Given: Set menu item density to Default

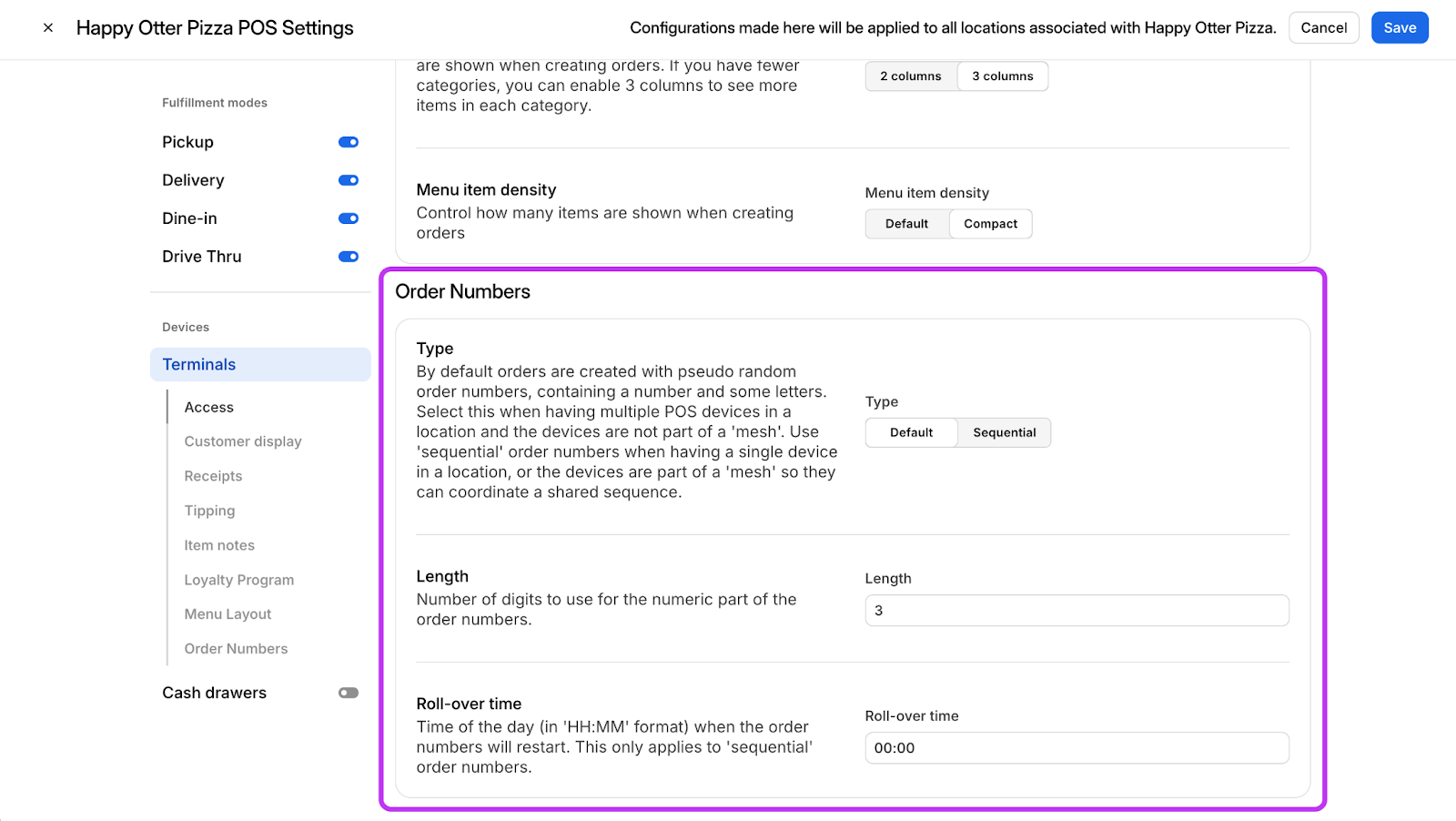Looking at the screenshot, I should [907, 224].
